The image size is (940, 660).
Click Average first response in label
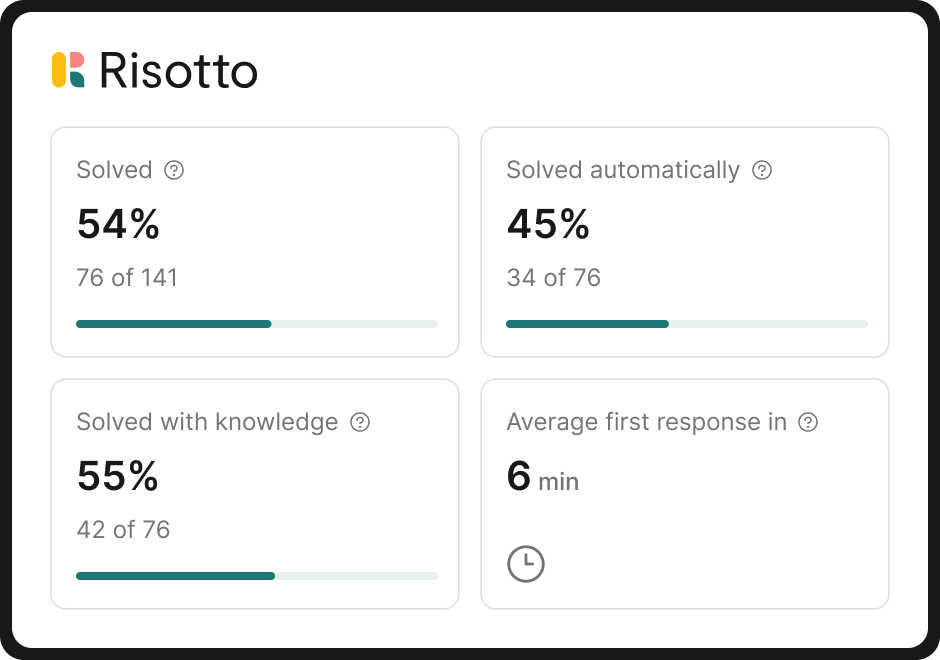pos(646,422)
